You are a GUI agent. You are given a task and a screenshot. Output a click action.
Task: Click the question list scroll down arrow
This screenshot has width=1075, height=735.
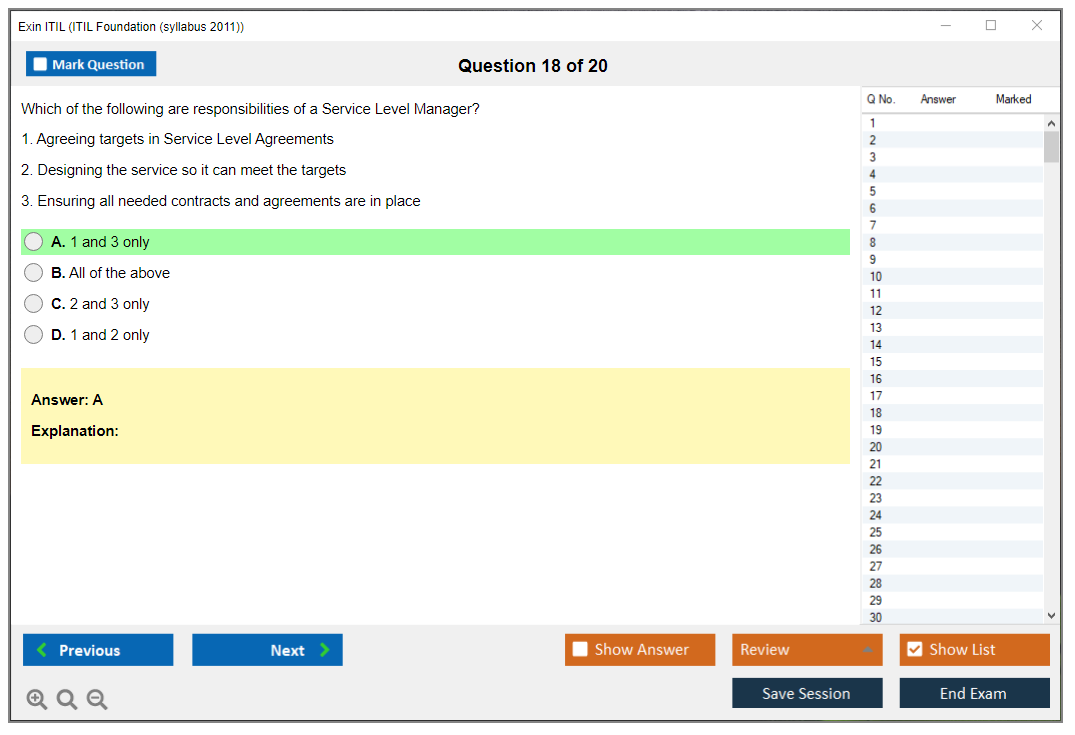click(1051, 616)
